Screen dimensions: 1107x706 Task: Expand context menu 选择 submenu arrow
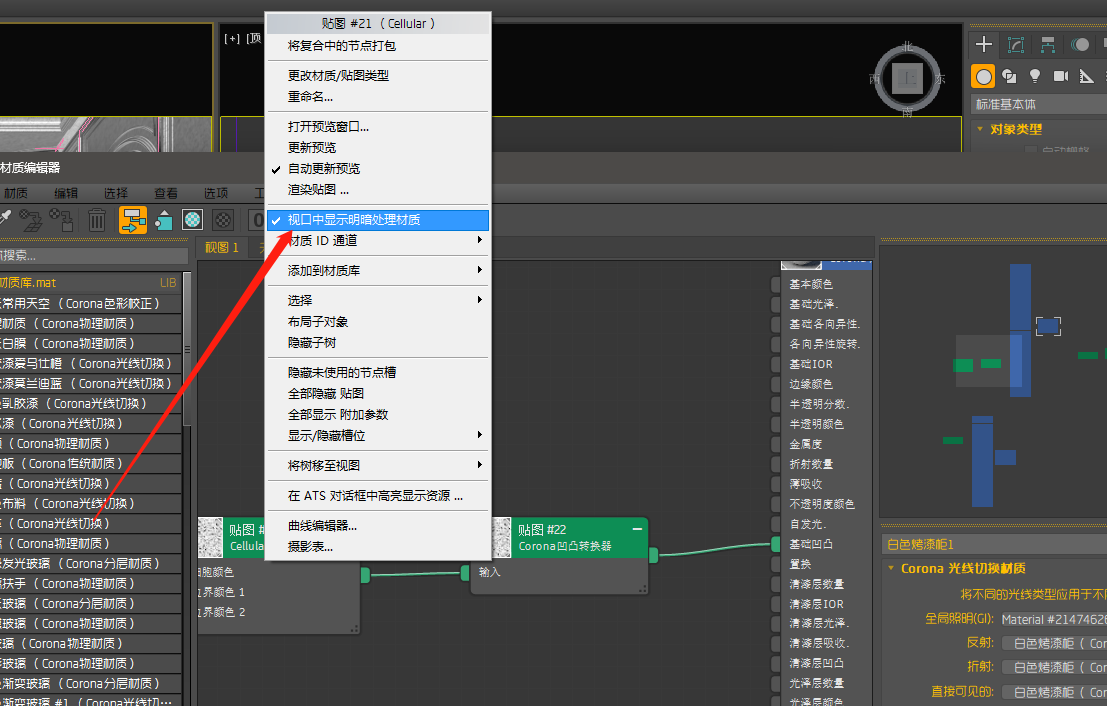(479, 300)
